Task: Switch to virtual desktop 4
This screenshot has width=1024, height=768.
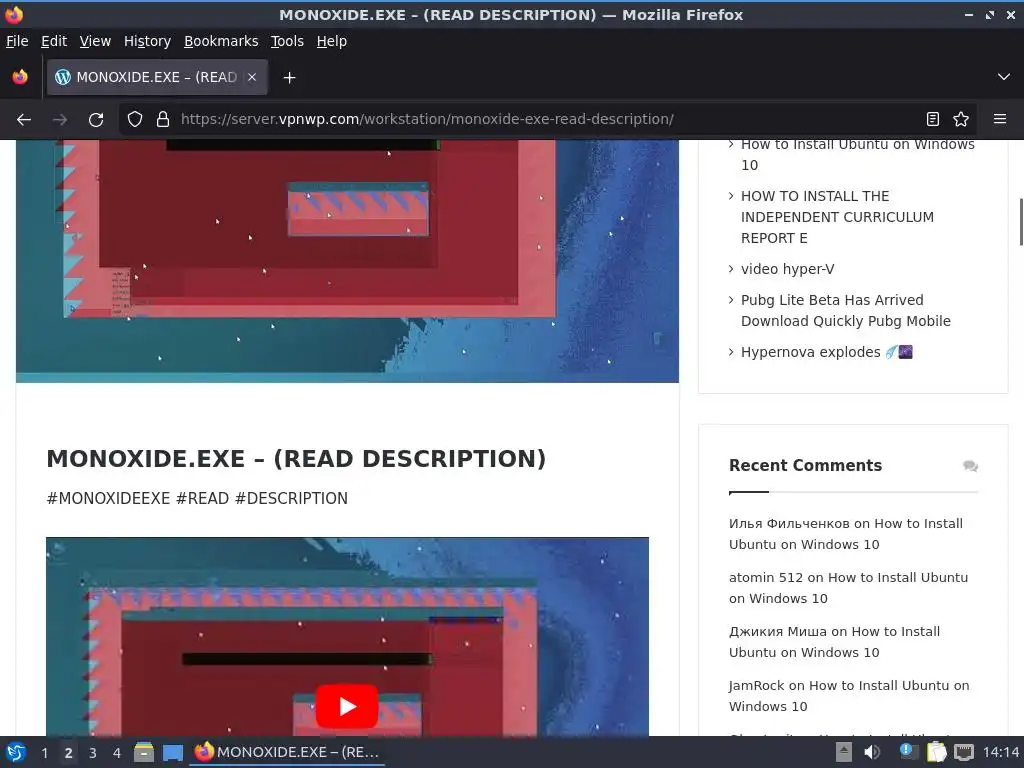Action: click(x=116, y=753)
